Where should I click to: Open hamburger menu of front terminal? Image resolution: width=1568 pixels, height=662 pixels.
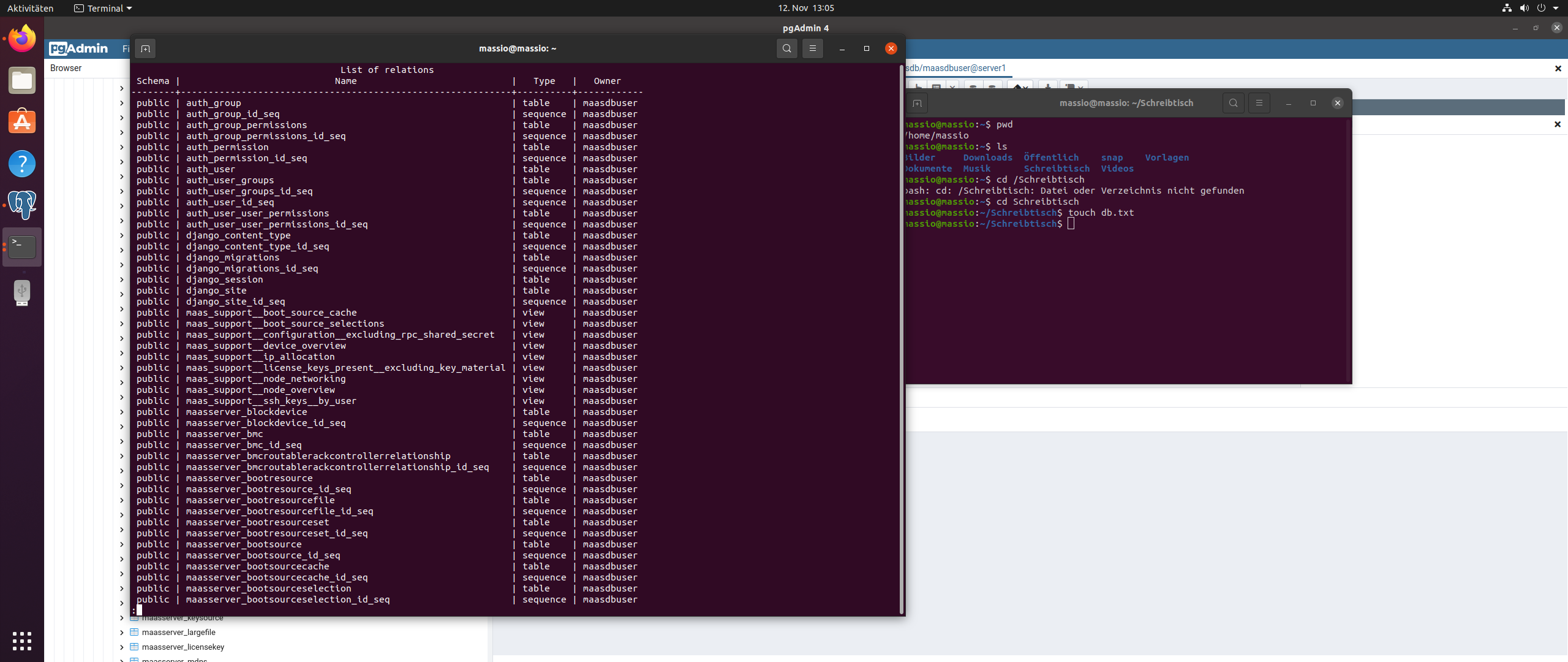click(813, 48)
